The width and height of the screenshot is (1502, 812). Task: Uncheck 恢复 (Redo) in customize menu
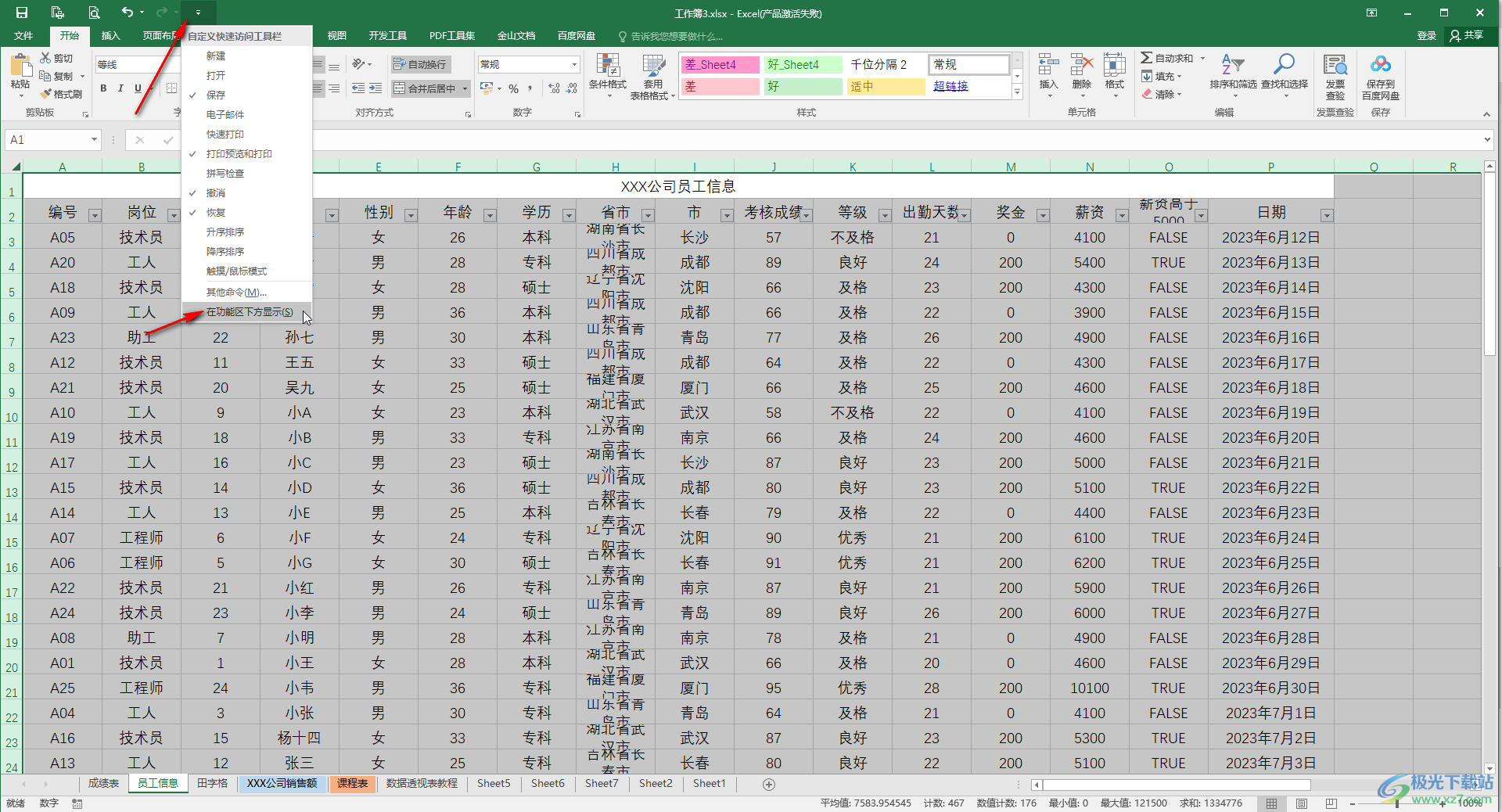click(246, 212)
